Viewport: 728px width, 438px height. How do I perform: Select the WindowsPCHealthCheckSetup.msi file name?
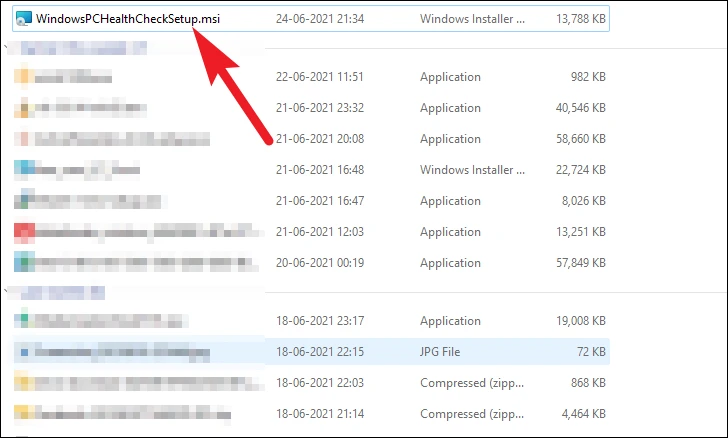click(x=128, y=19)
